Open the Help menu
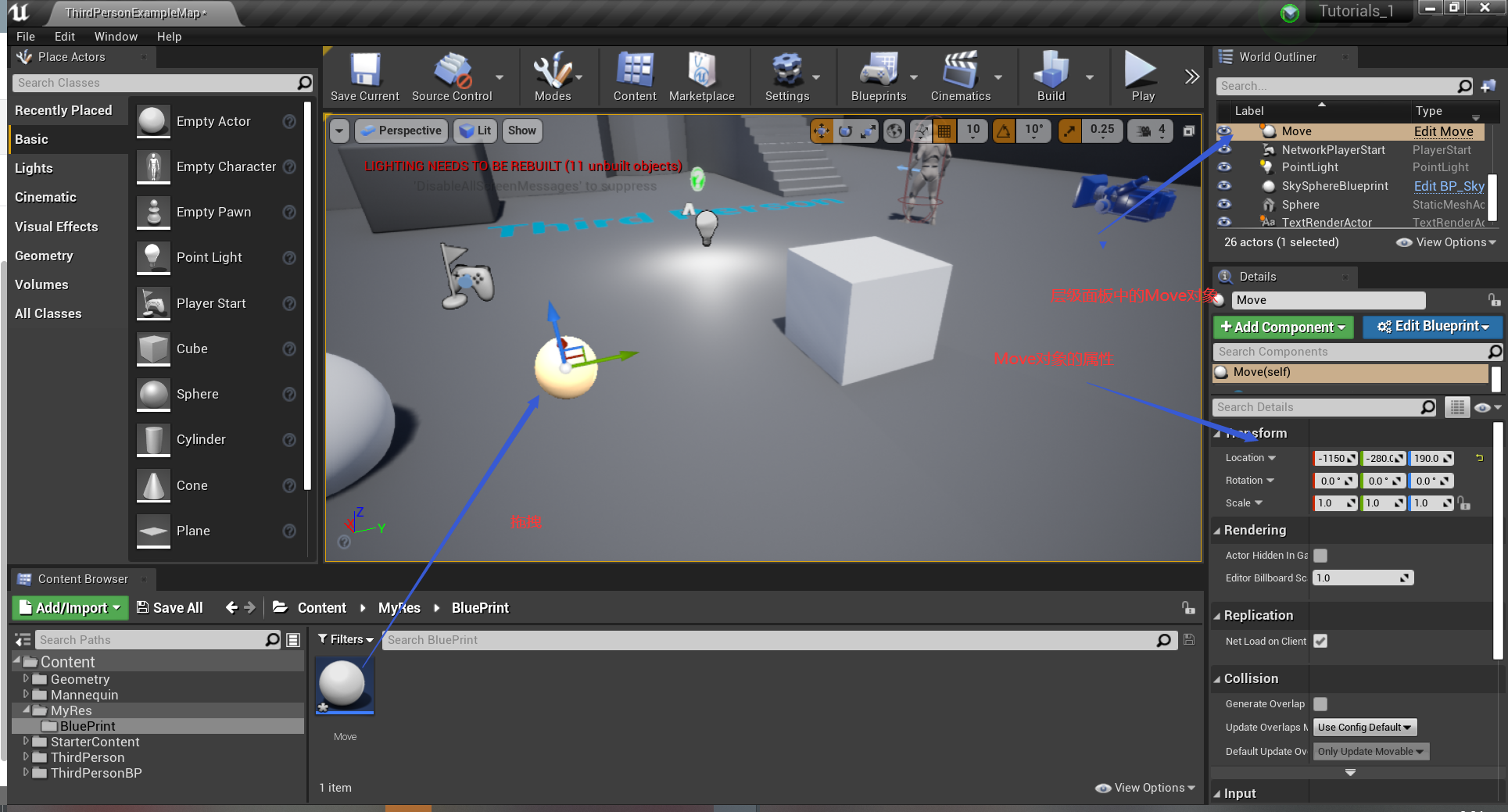The width and height of the screenshot is (1508, 812). click(169, 36)
